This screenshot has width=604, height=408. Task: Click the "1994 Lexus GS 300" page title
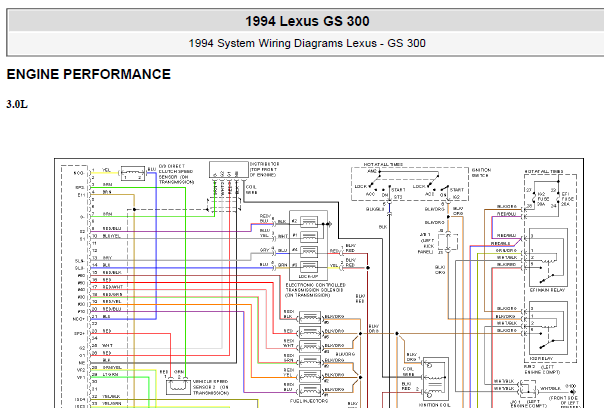coord(307,21)
